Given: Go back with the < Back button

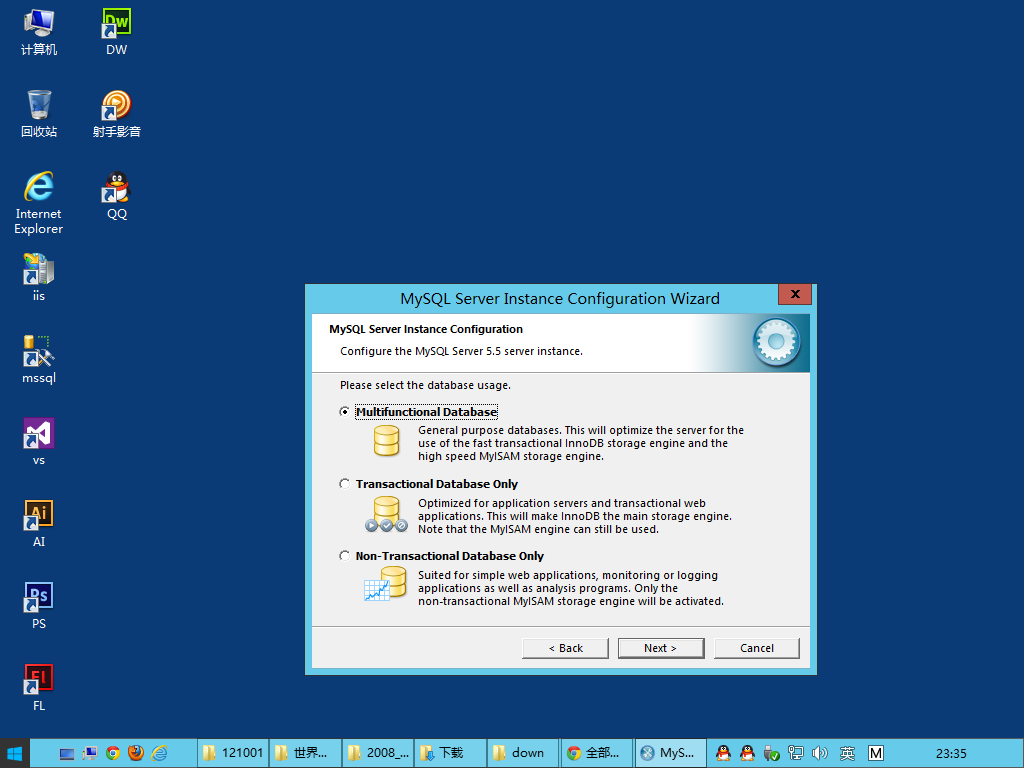Looking at the screenshot, I should 565,648.
